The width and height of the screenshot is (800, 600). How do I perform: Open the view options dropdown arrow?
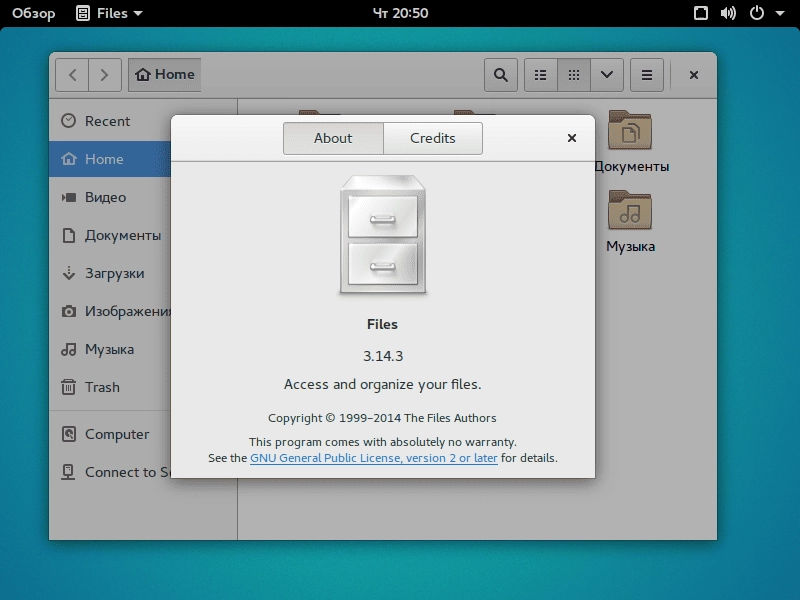tap(607, 75)
